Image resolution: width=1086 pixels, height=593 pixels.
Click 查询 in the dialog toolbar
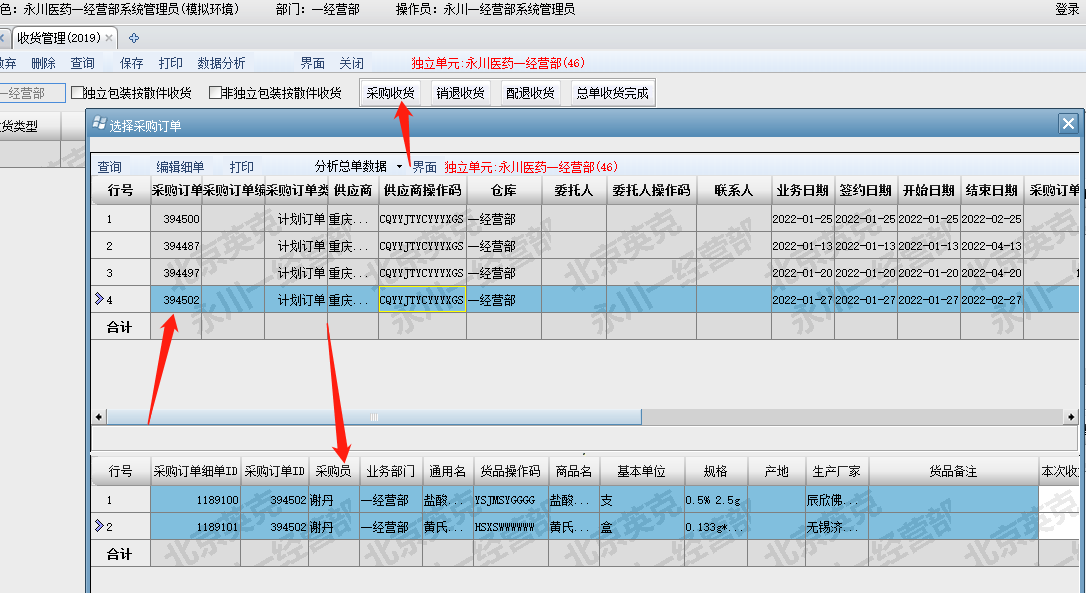pyautogui.click(x=109, y=167)
